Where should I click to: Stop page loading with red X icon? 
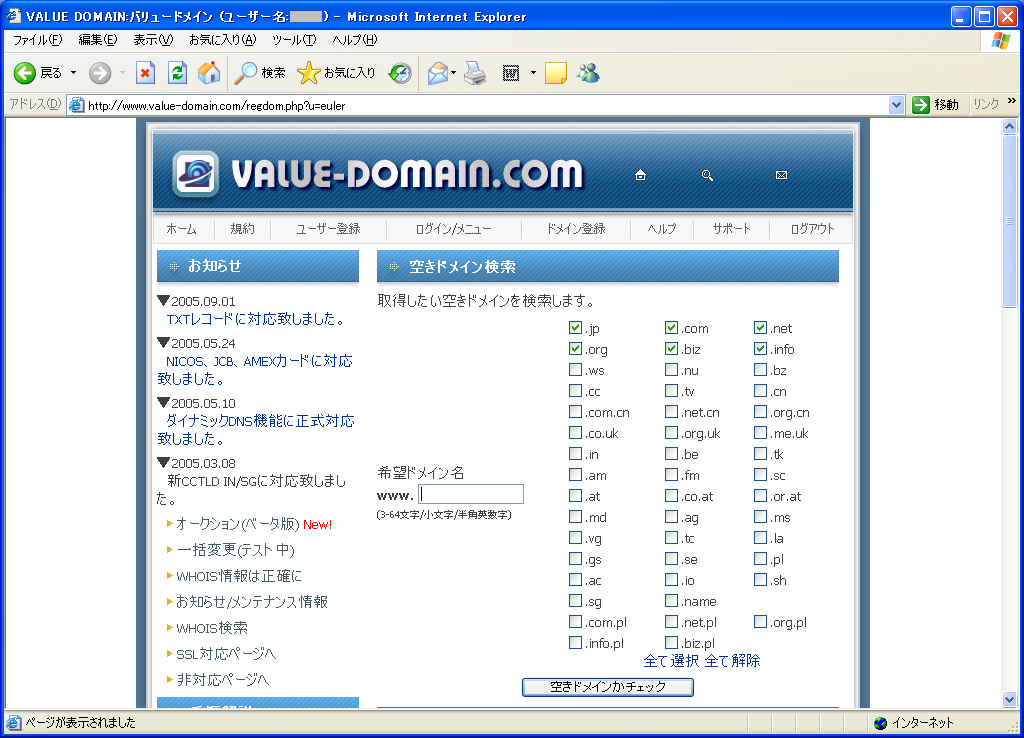tap(145, 73)
